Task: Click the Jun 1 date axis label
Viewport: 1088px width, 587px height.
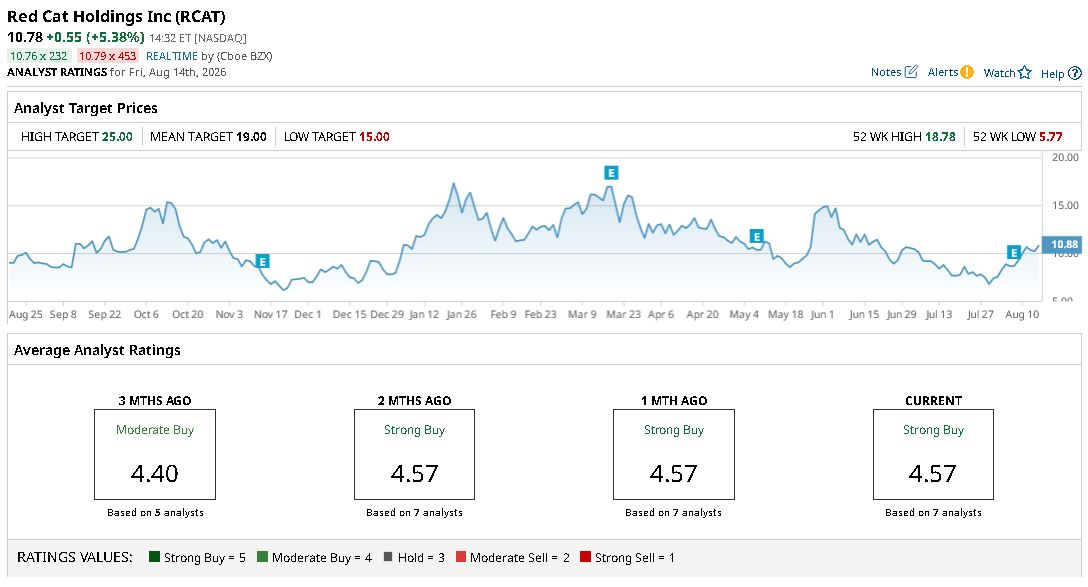Action: (822, 314)
